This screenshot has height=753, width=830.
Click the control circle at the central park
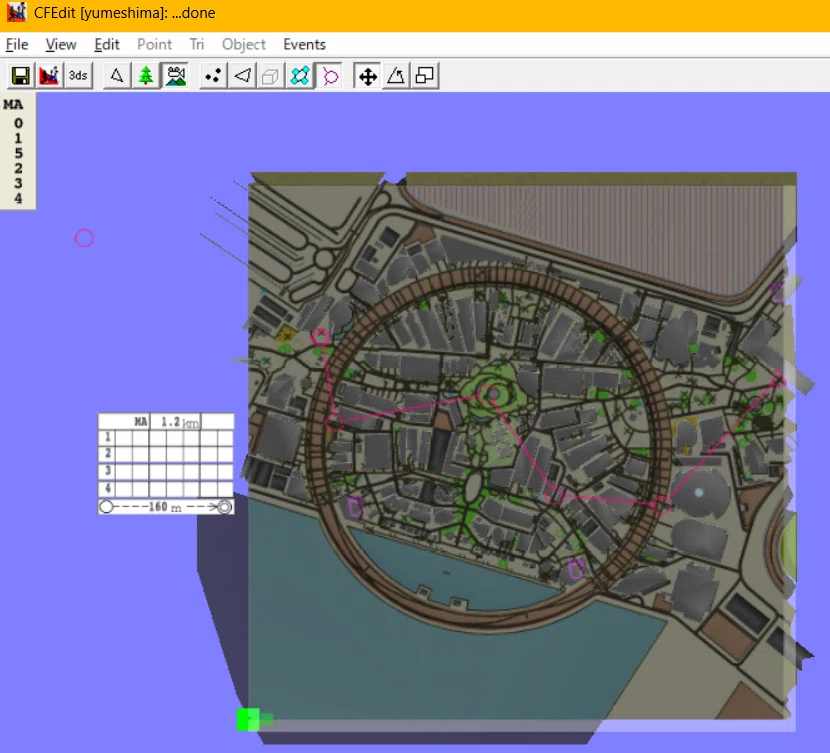[x=487, y=394]
